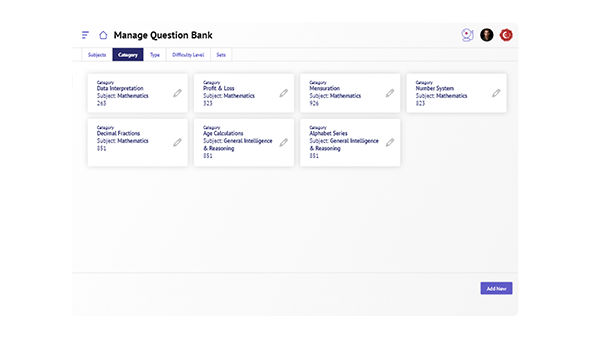Open the user profile avatar
590x360 pixels.
click(487, 35)
